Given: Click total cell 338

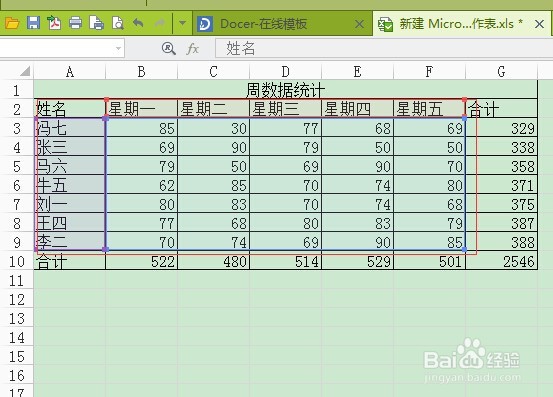Looking at the screenshot, I should pos(501,147).
